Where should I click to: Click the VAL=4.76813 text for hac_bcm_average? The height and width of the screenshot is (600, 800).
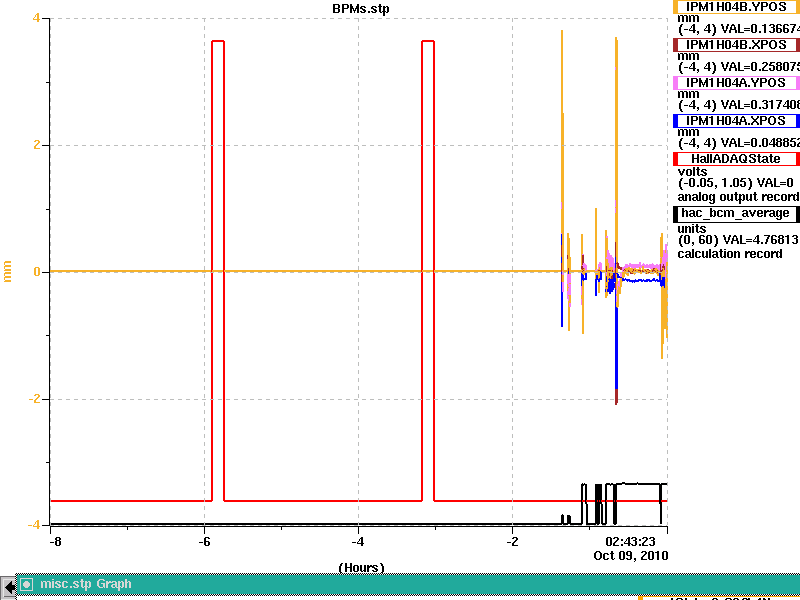click(x=757, y=240)
